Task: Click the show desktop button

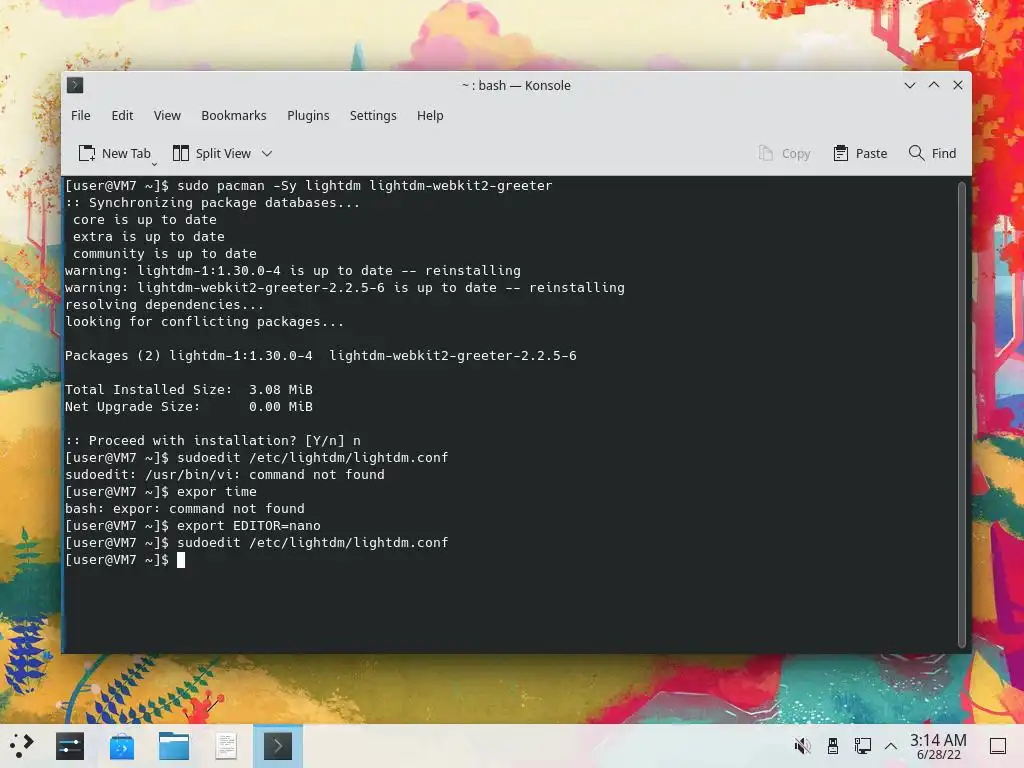Action: 998,746
